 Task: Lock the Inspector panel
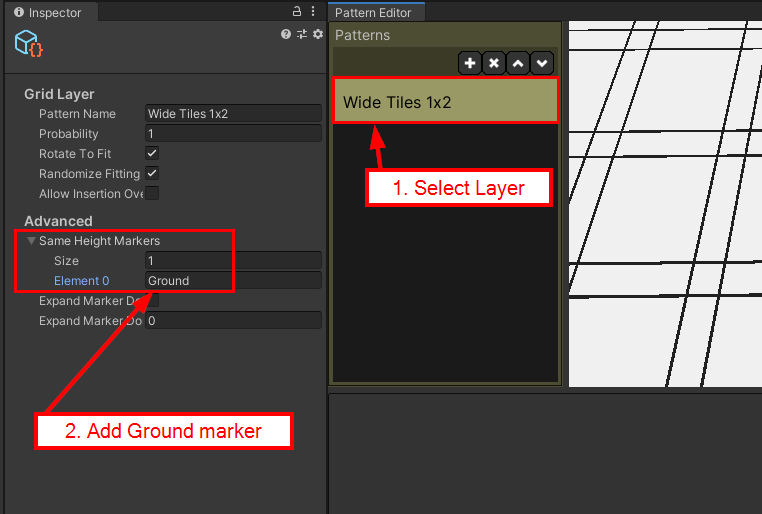pyautogui.click(x=296, y=11)
